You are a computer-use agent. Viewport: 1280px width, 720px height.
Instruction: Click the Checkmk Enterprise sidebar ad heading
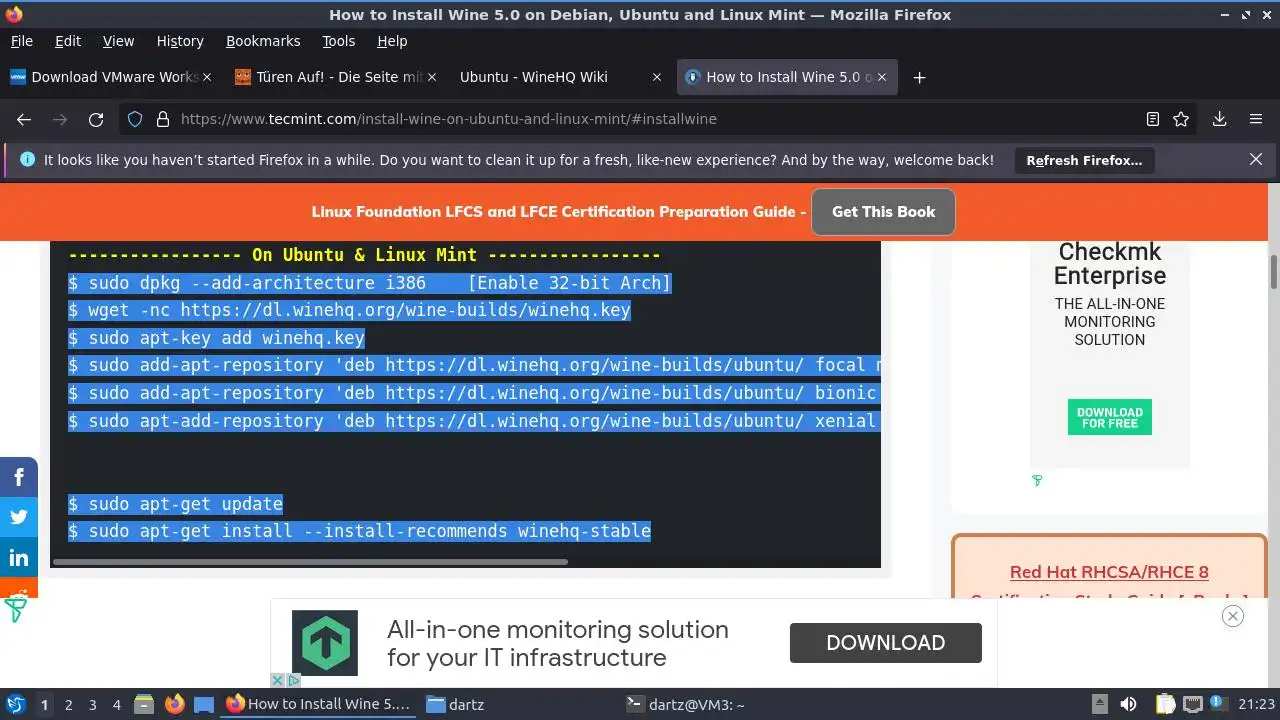pyautogui.click(x=1110, y=264)
